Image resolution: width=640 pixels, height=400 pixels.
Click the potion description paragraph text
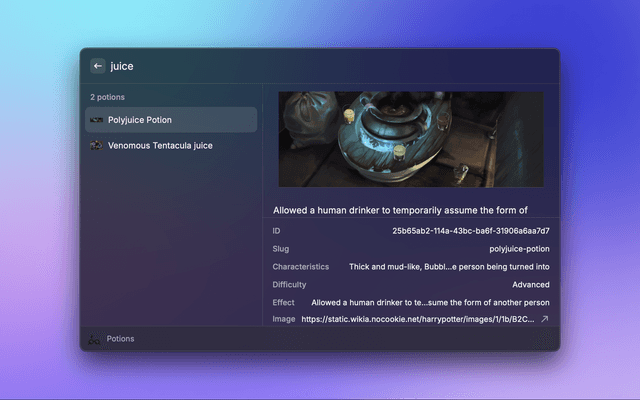tap(400, 211)
